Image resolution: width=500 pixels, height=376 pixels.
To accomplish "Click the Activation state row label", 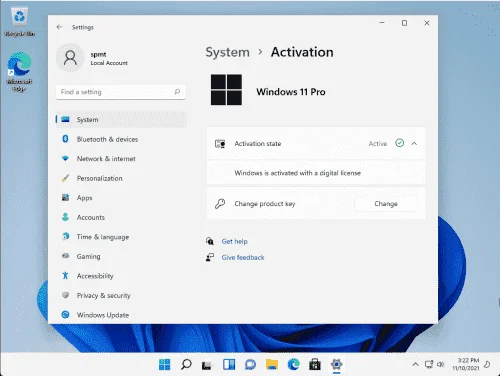I will click(x=258, y=144).
